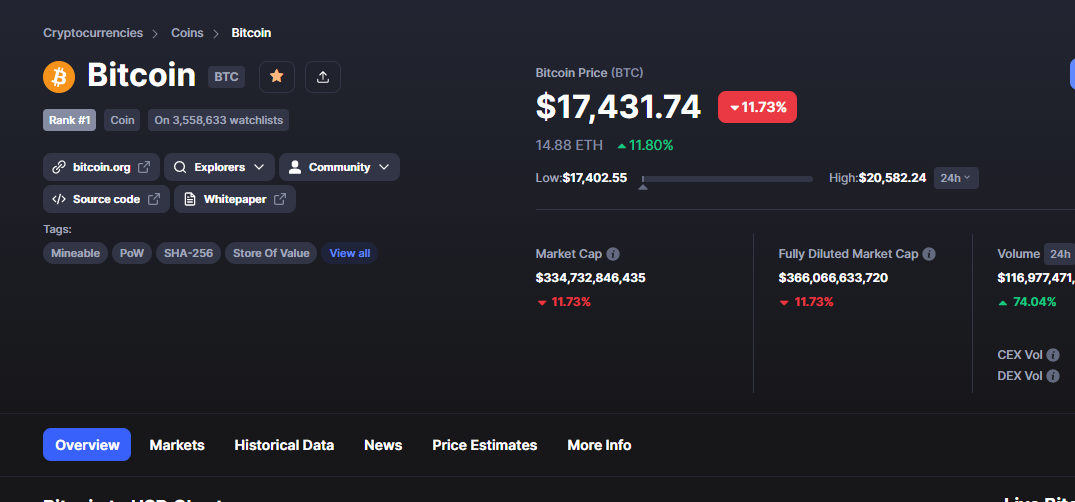
Task: Click the Market Cap info icon
Action: click(x=614, y=254)
